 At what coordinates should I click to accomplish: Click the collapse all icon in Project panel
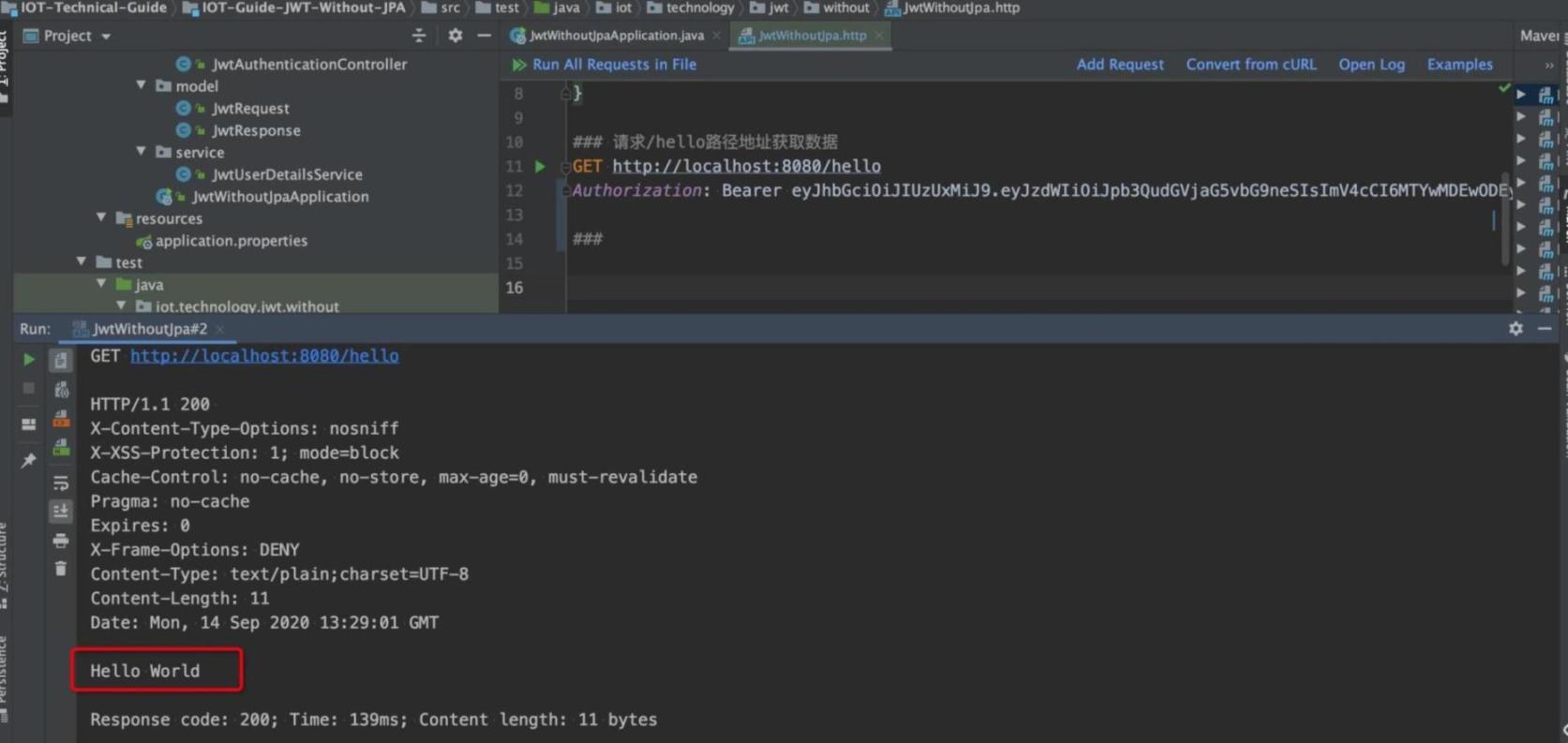pyautogui.click(x=419, y=36)
